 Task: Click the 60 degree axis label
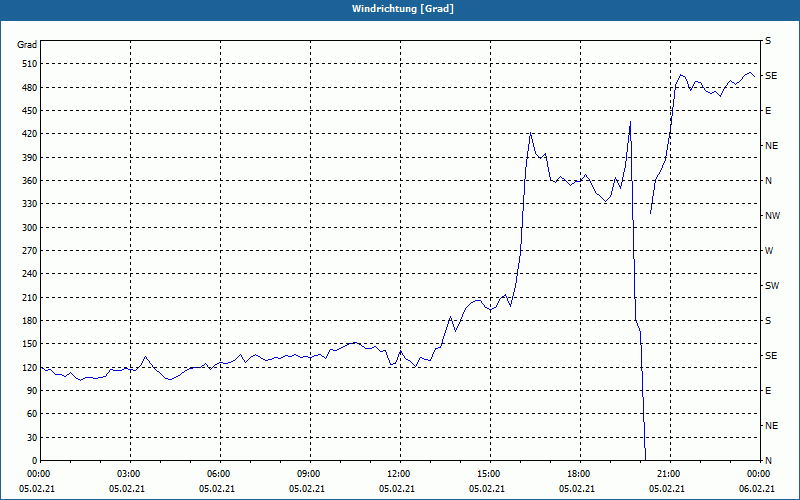[32, 414]
